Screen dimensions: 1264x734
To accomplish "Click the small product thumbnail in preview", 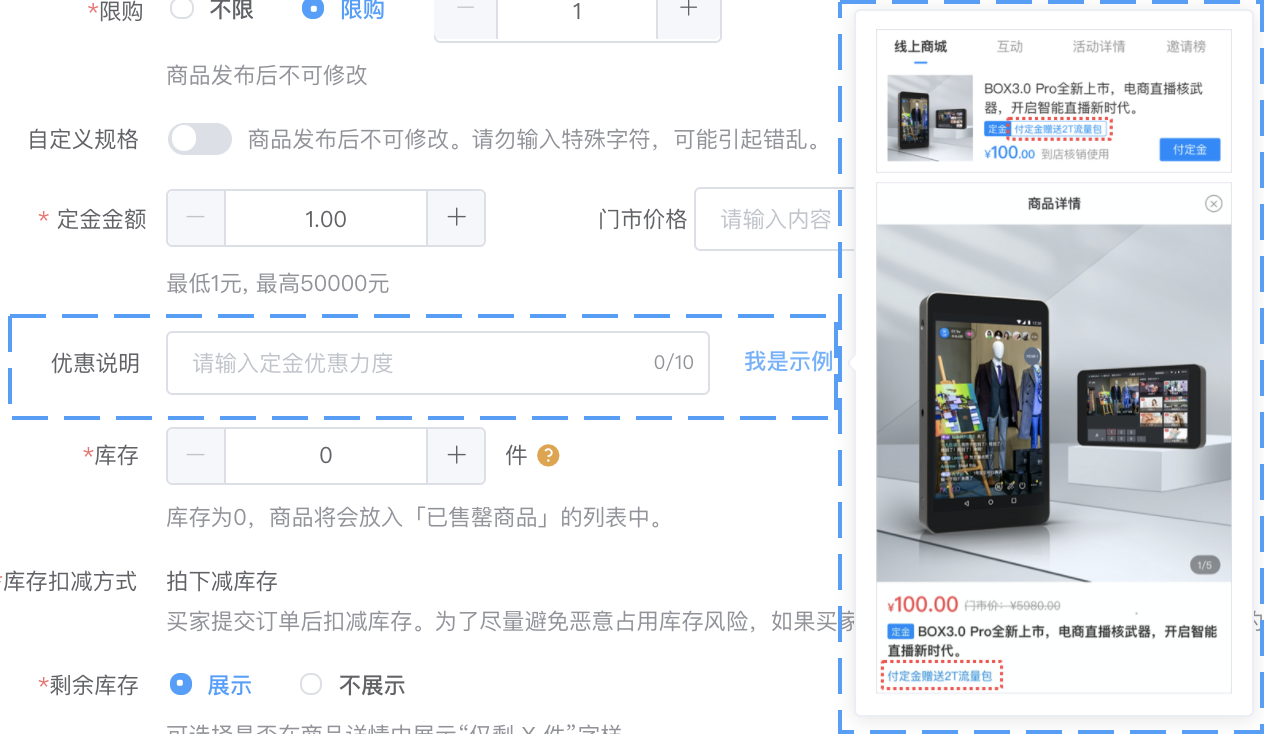I will point(930,118).
